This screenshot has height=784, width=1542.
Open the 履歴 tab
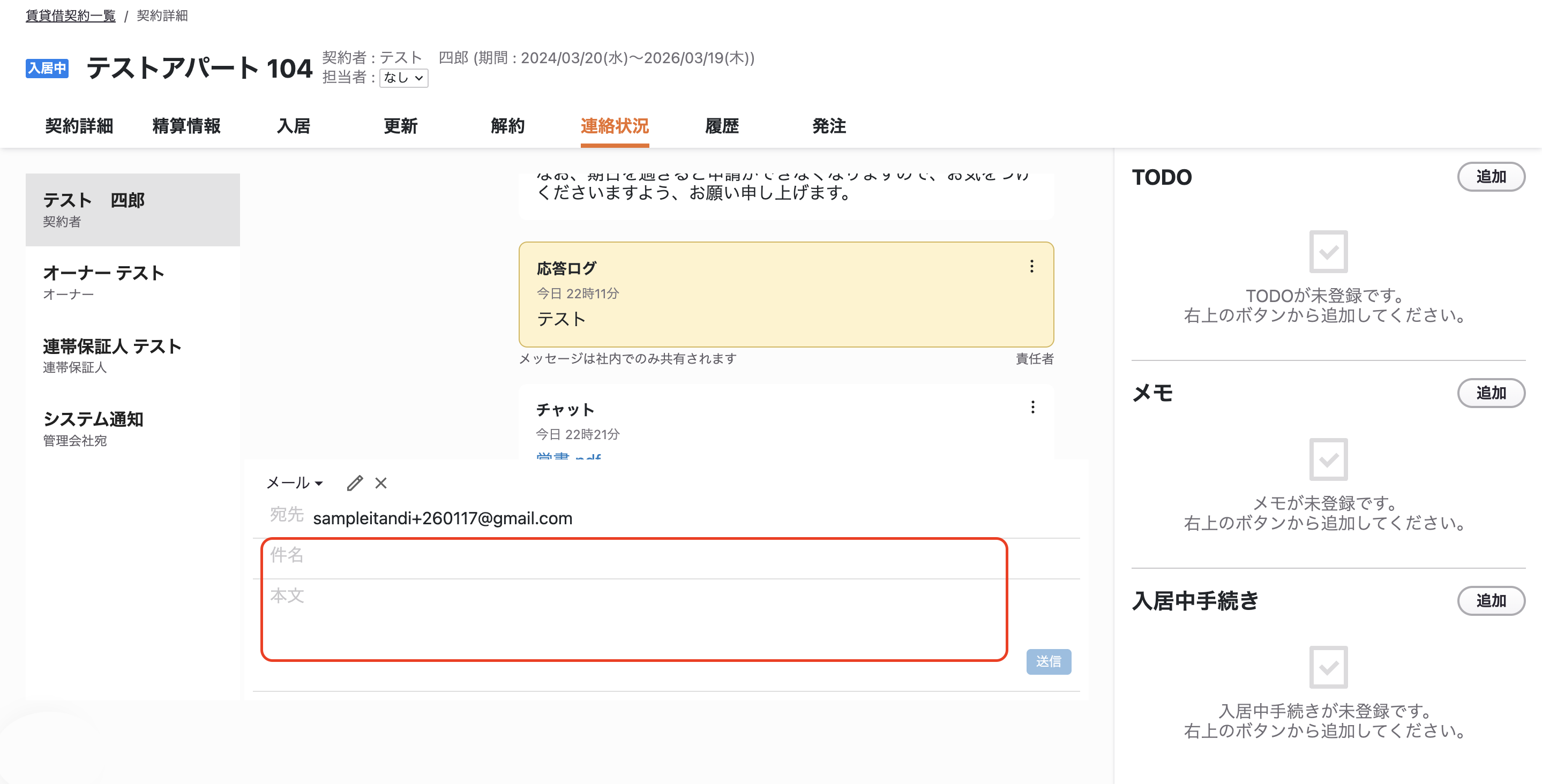pos(722,126)
